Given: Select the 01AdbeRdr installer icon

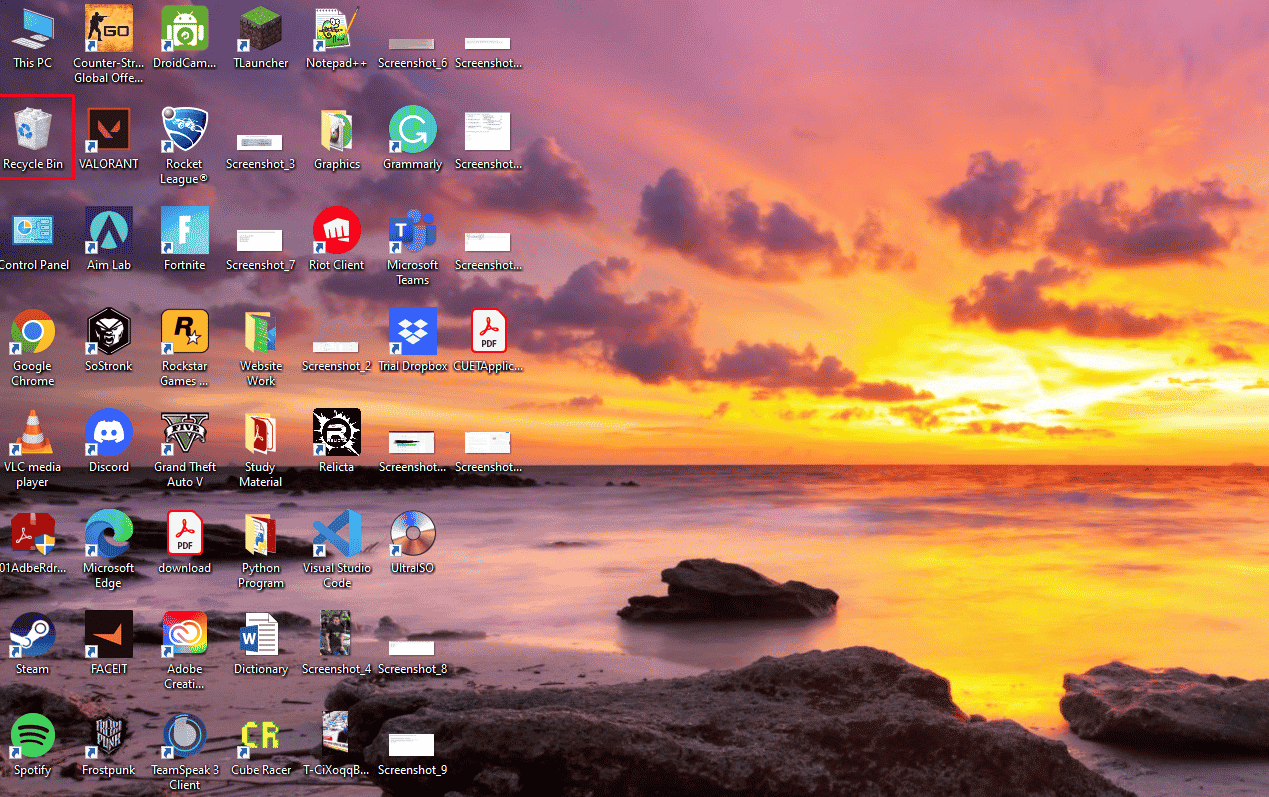Looking at the screenshot, I should pos(32,534).
